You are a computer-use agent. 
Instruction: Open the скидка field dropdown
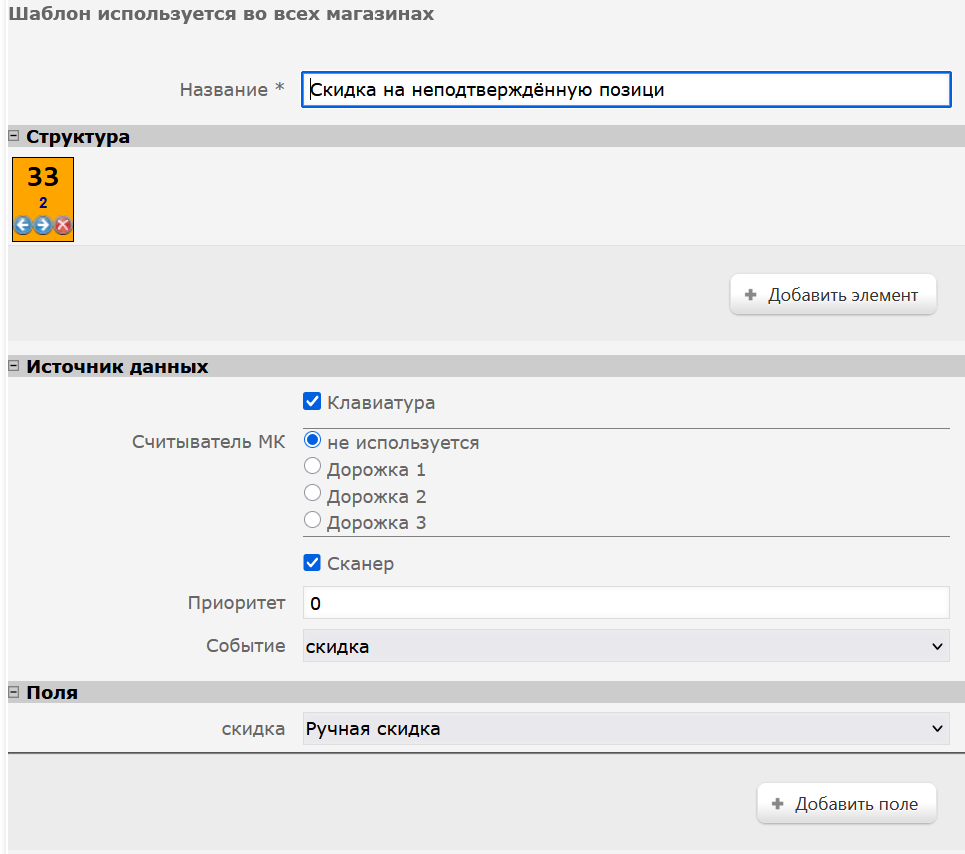[x=625, y=729]
